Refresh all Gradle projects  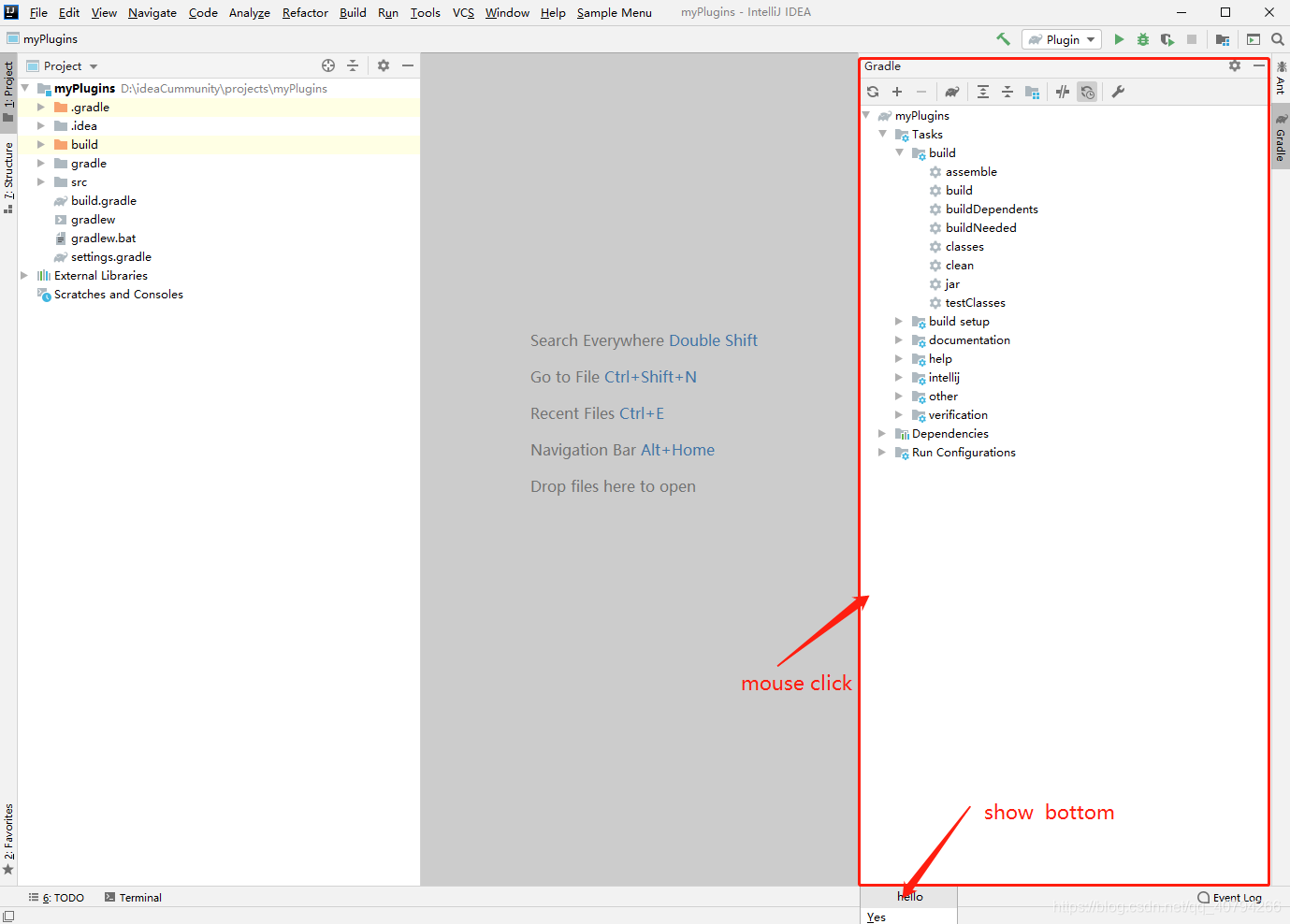[x=873, y=92]
